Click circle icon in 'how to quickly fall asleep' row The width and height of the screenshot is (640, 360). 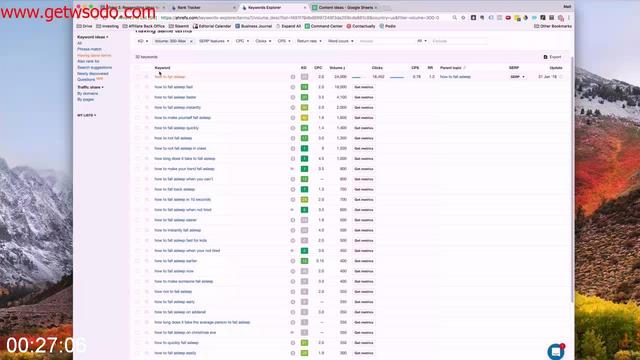click(x=293, y=343)
